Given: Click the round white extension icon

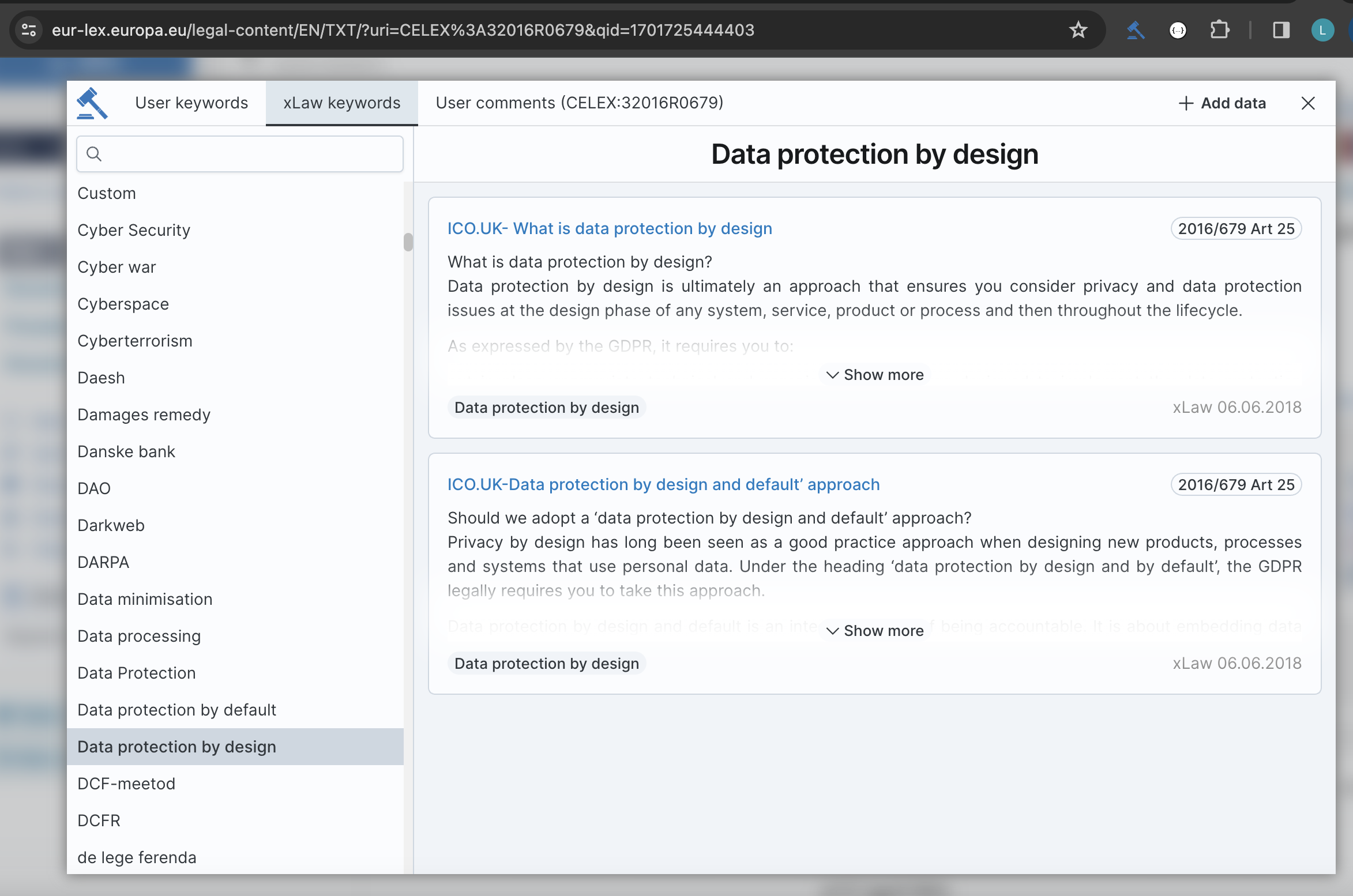Looking at the screenshot, I should click(x=1178, y=30).
